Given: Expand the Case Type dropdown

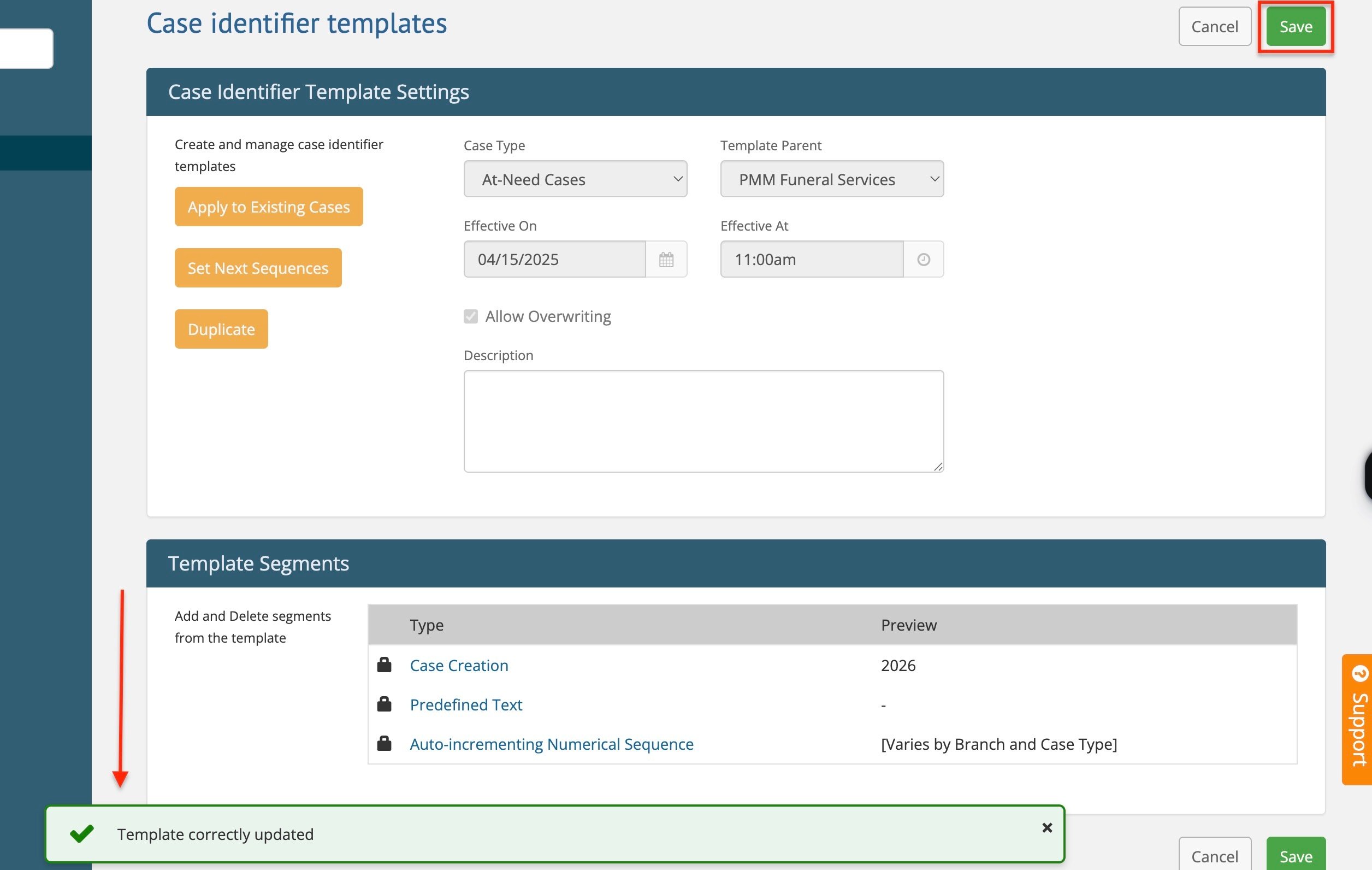Looking at the screenshot, I should 575,179.
